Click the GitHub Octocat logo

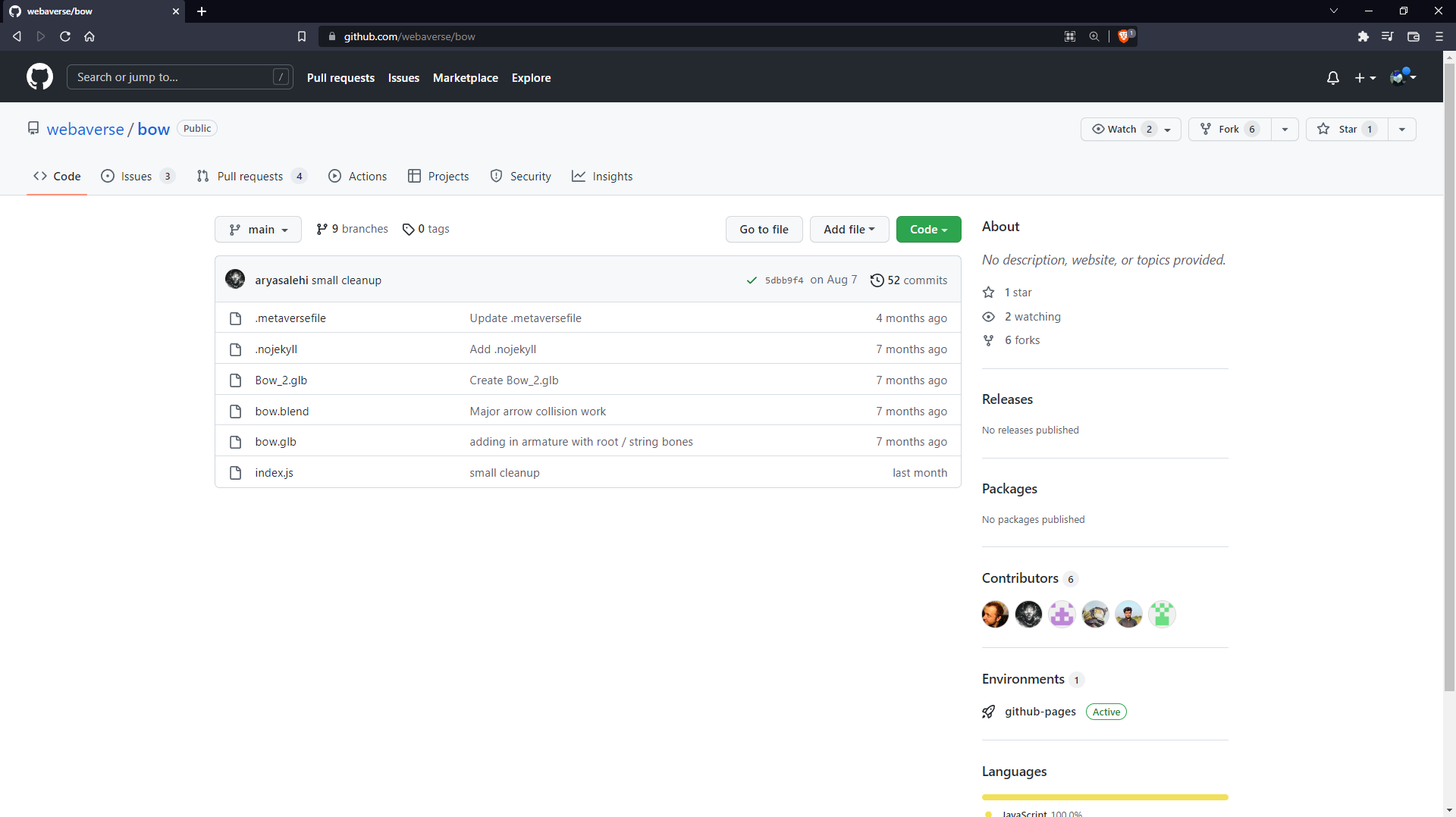point(39,77)
